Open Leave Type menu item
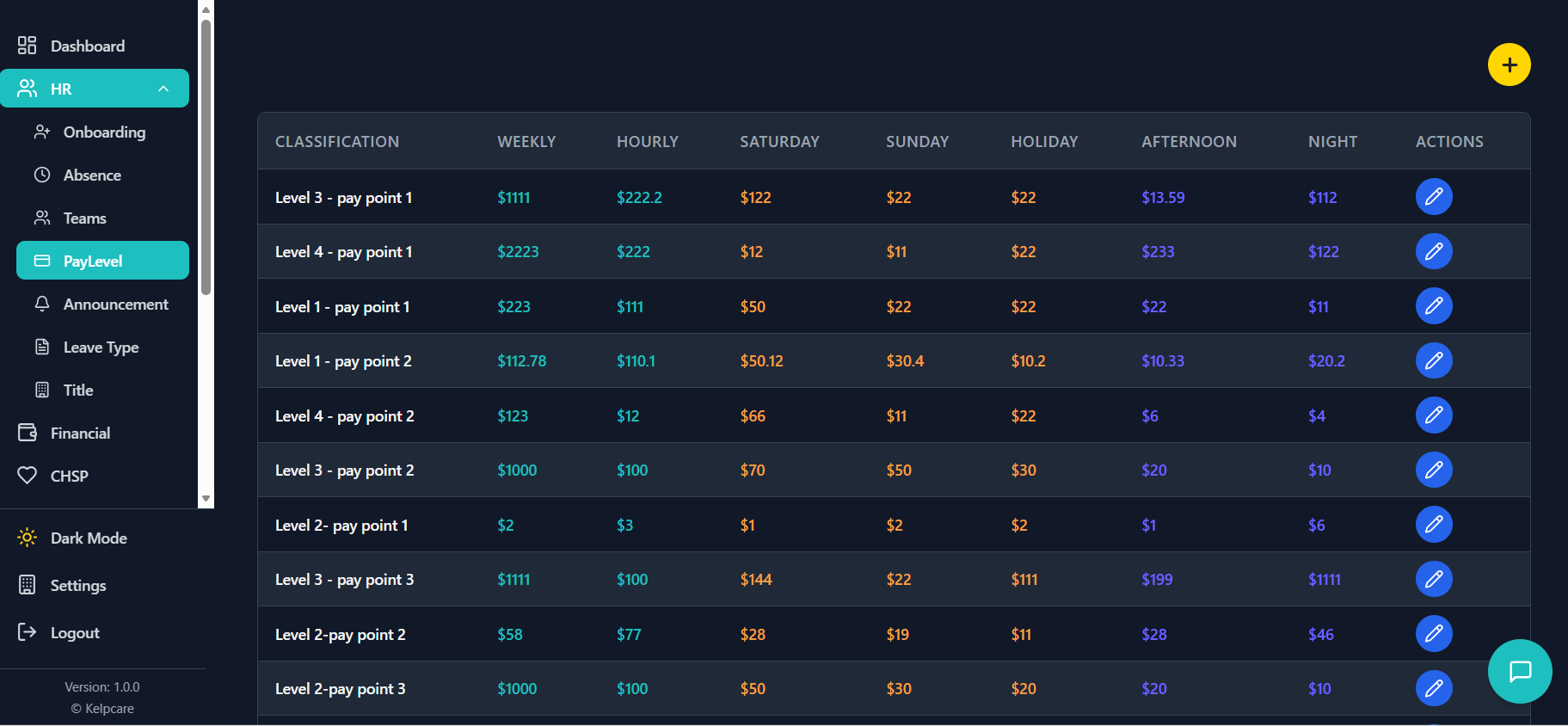Screen dimensions: 1568x726 pyautogui.click(x=102, y=347)
